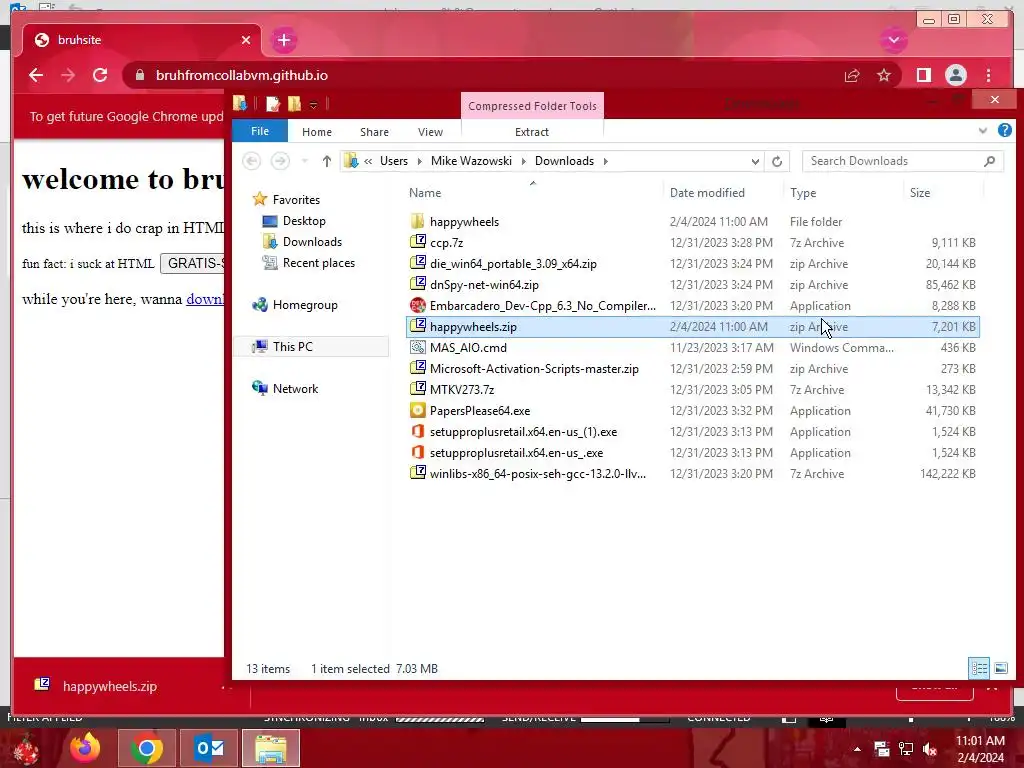The image size is (1024, 768).
Task: Open Customize Quick Access Toolbar dropdown
Action: (313, 104)
